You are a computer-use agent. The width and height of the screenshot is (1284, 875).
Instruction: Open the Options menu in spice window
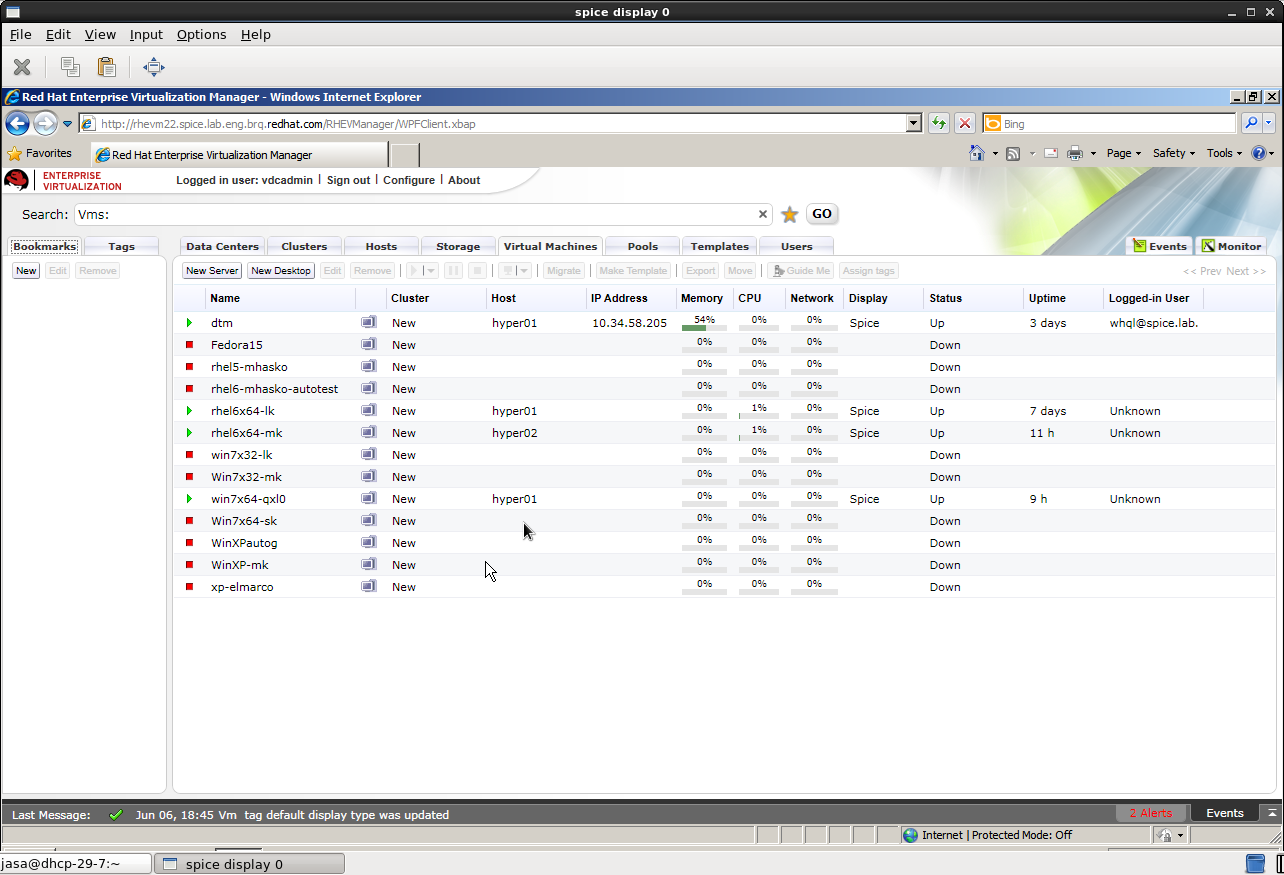(201, 34)
